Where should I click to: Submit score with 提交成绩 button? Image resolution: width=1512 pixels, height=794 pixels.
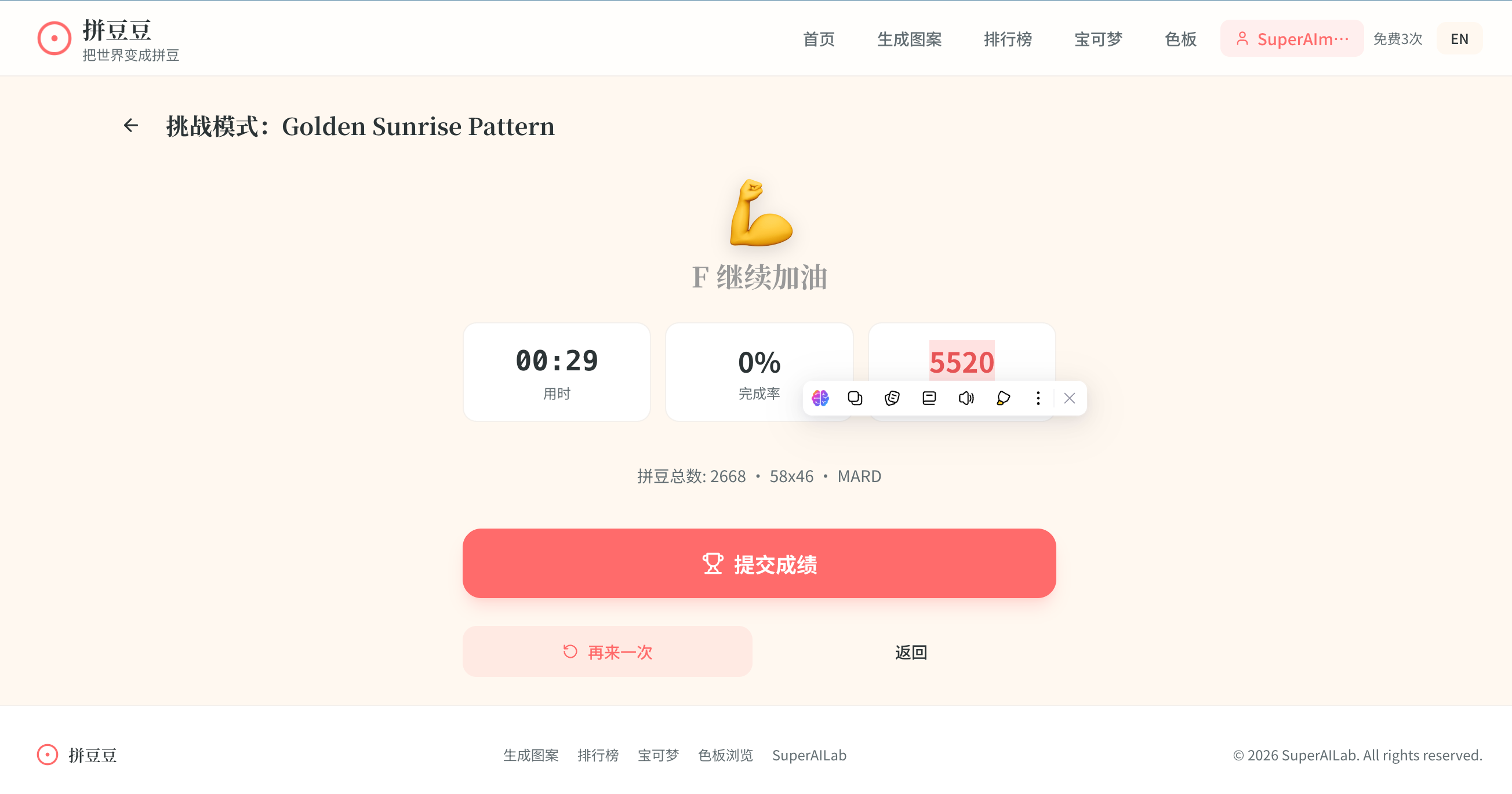(x=759, y=563)
